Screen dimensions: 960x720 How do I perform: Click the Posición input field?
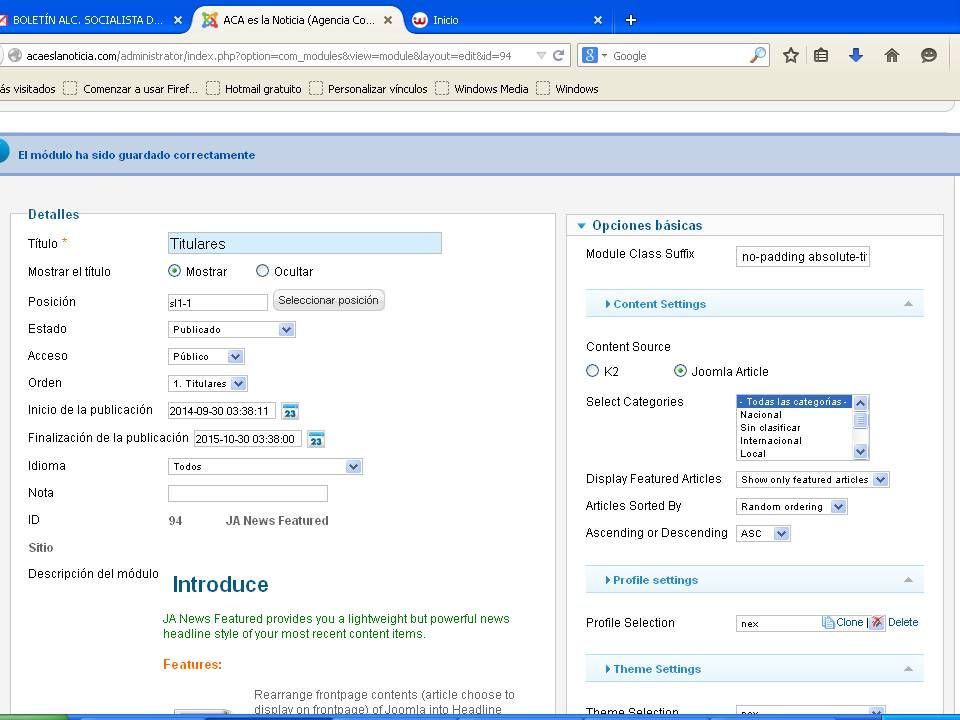[x=217, y=302]
